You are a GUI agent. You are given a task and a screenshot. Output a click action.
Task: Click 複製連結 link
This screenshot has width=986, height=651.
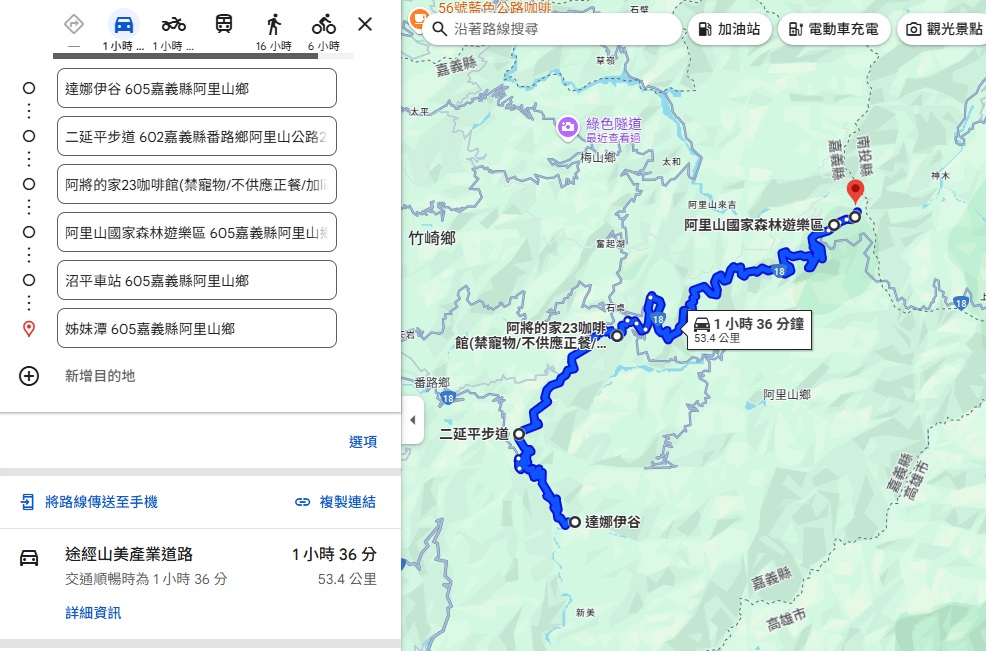click(348, 502)
